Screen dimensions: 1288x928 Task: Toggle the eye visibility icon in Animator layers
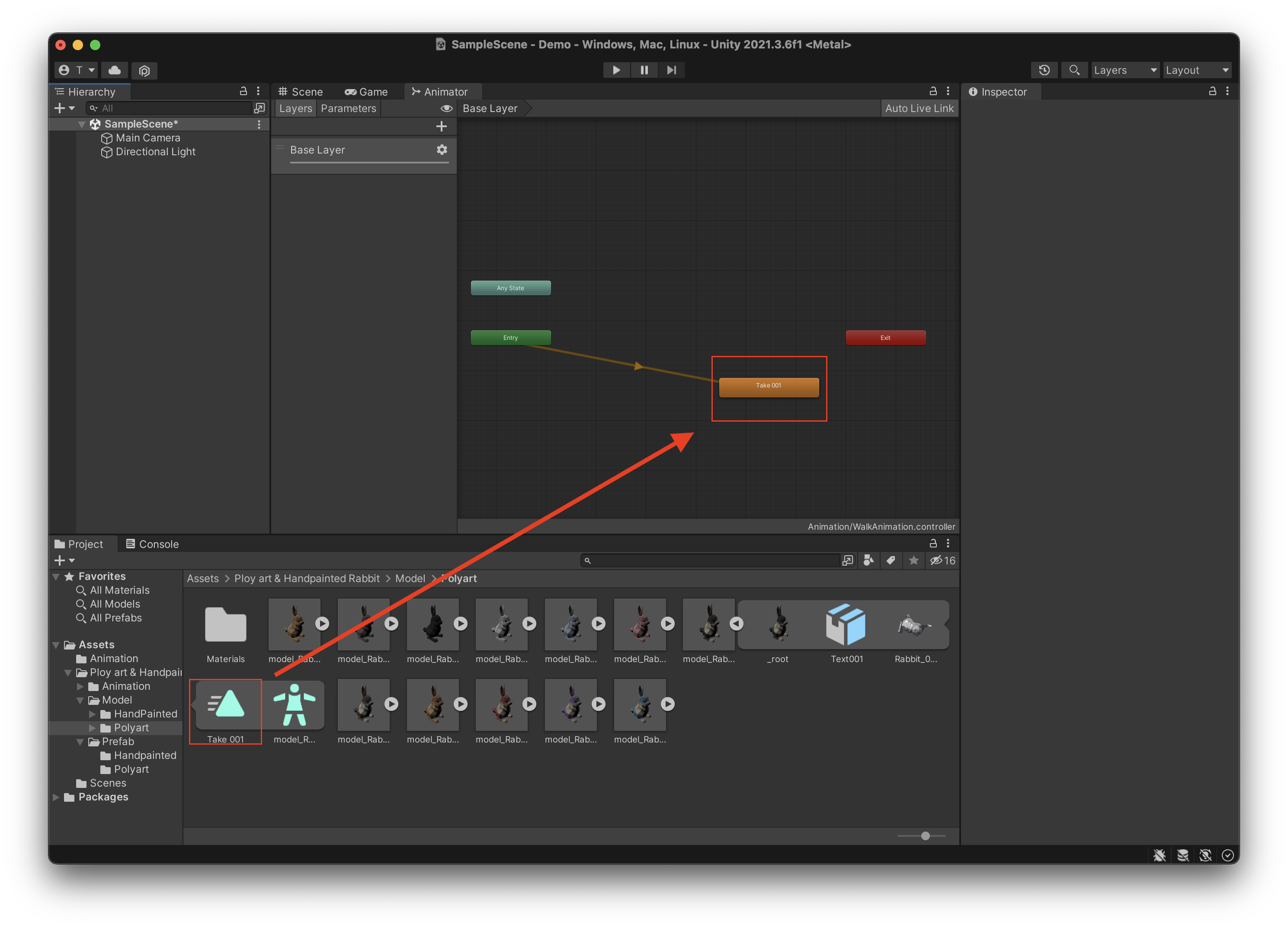coord(446,108)
